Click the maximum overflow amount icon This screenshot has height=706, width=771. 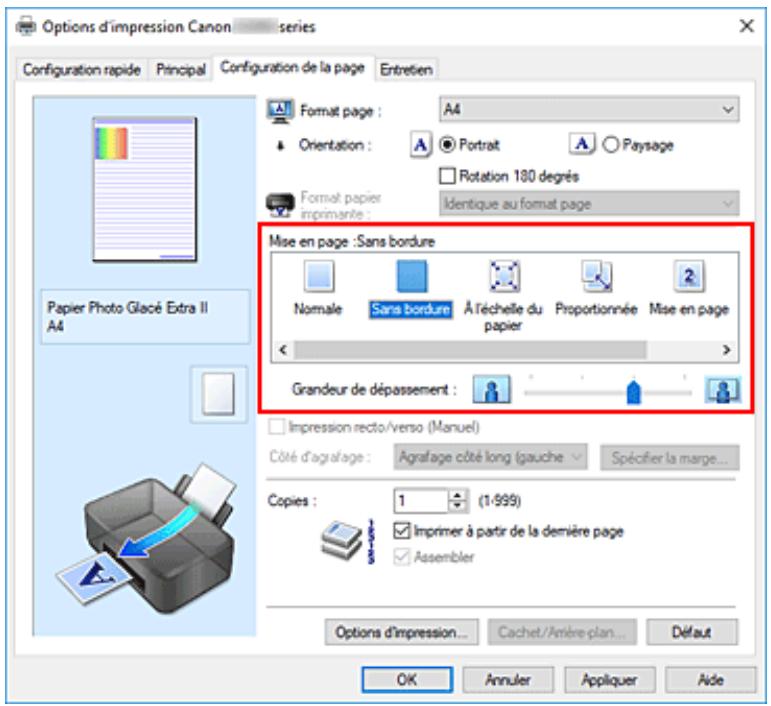[722, 389]
